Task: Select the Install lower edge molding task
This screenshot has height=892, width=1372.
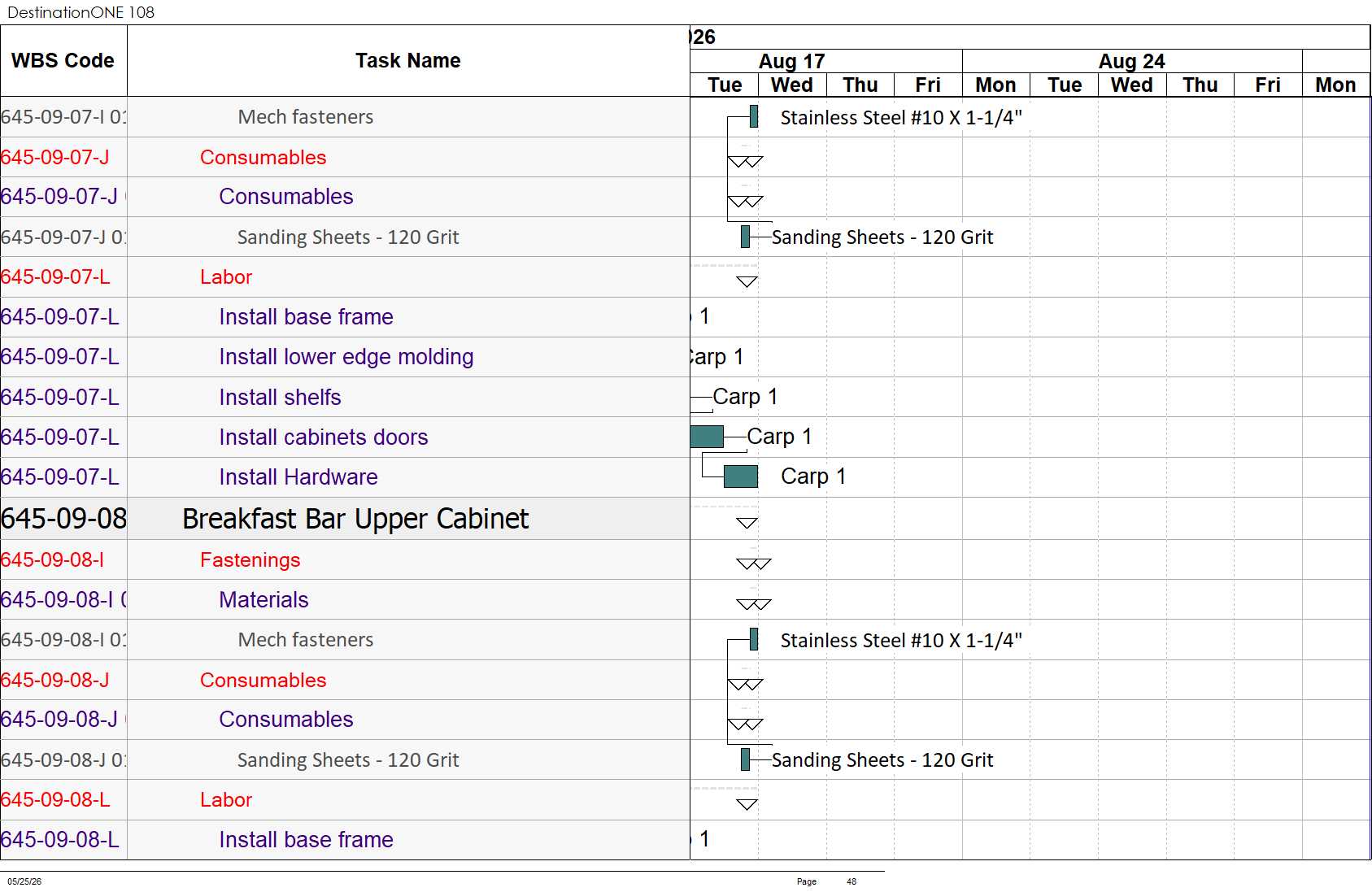Action: click(x=346, y=357)
